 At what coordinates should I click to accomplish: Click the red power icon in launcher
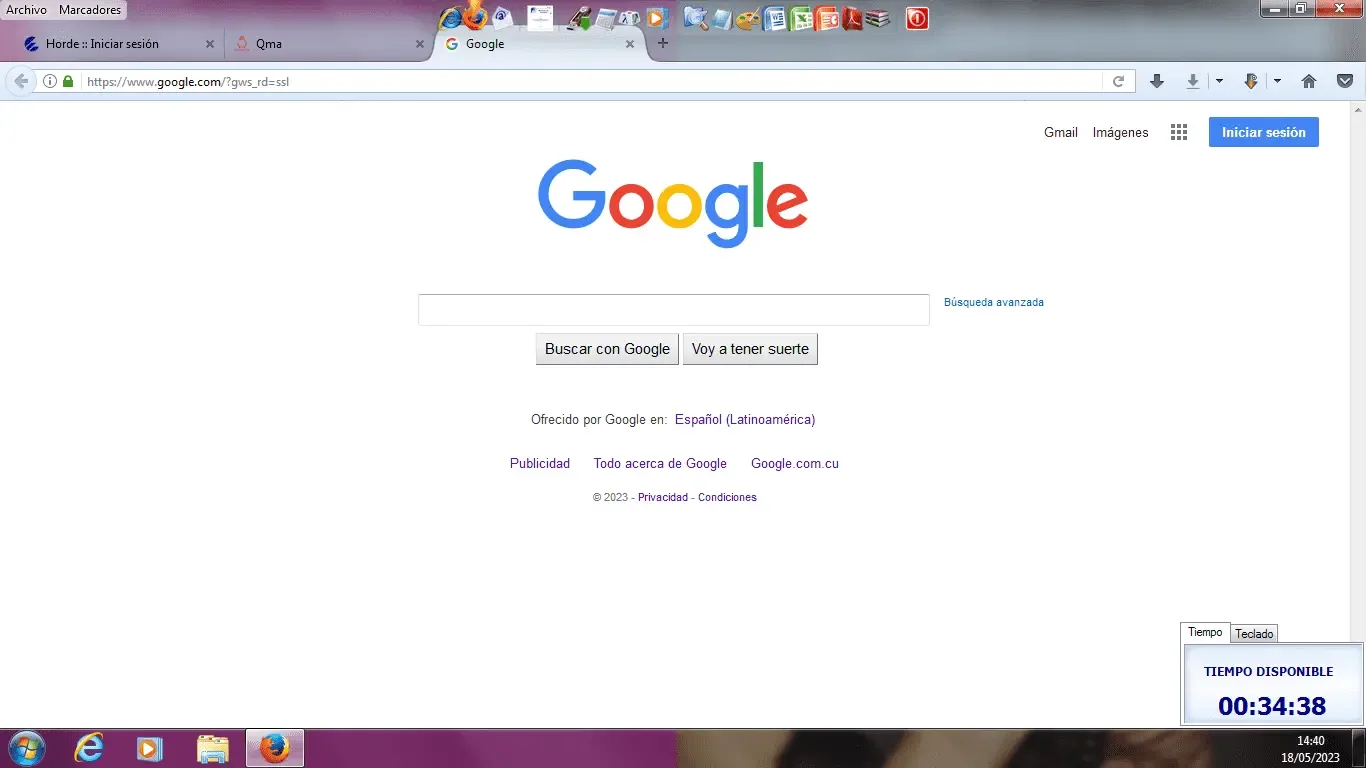(x=917, y=18)
